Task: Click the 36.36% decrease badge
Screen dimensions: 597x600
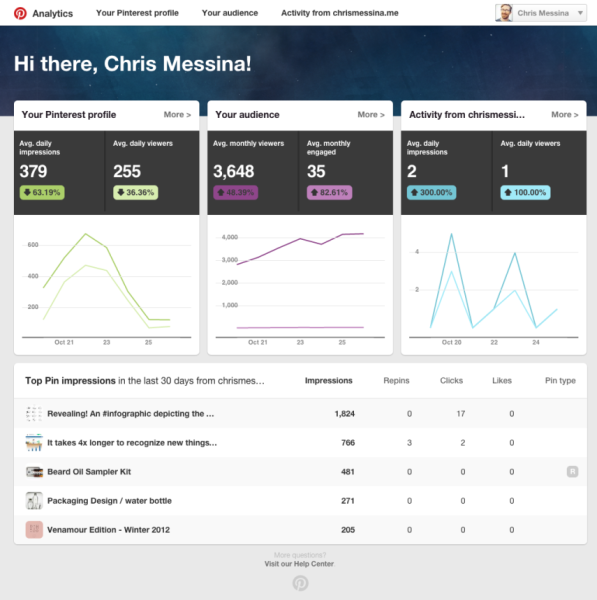Action: pos(135,192)
